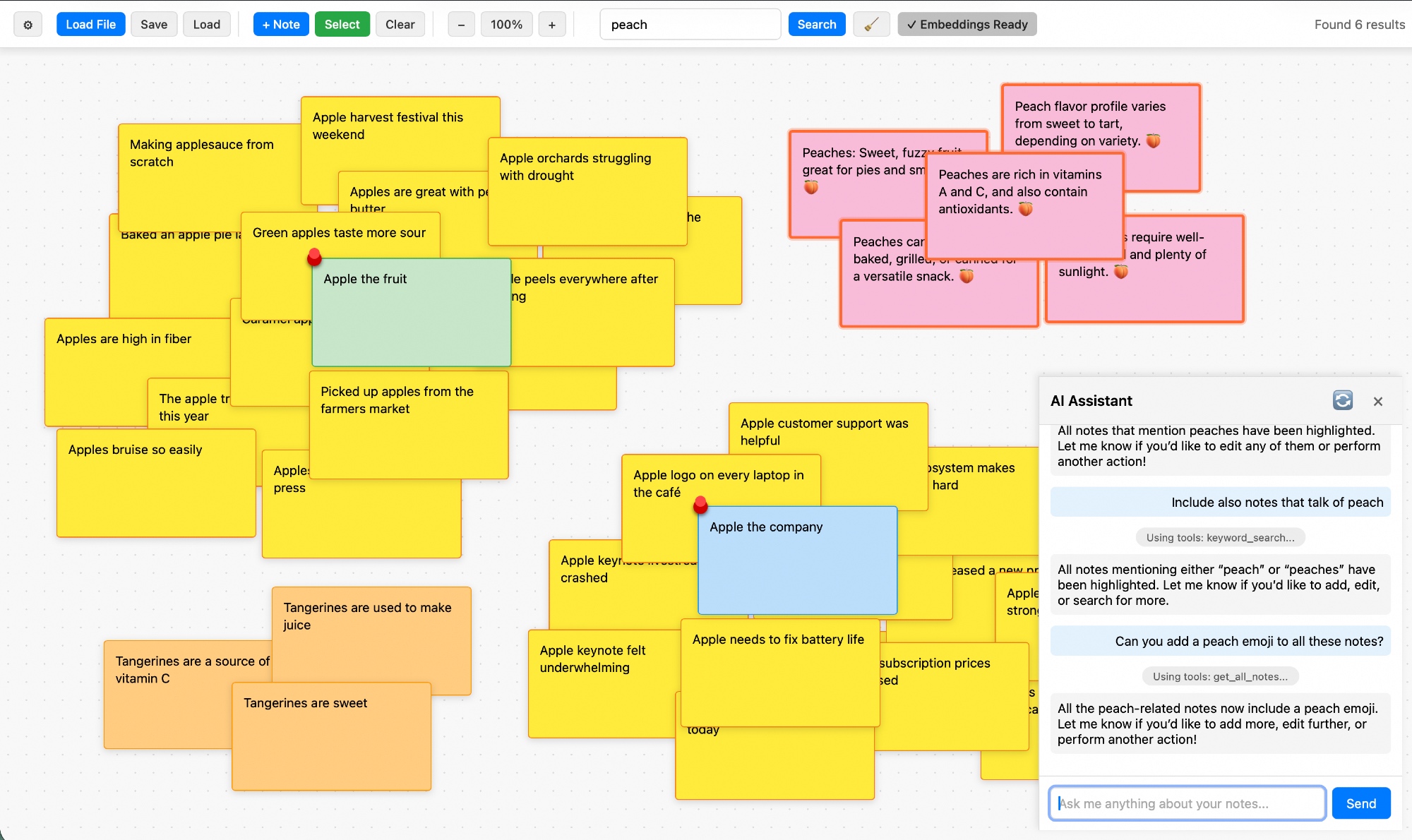
Task: Add a new note with + Note
Action: pyautogui.click(x=281, y=25)
